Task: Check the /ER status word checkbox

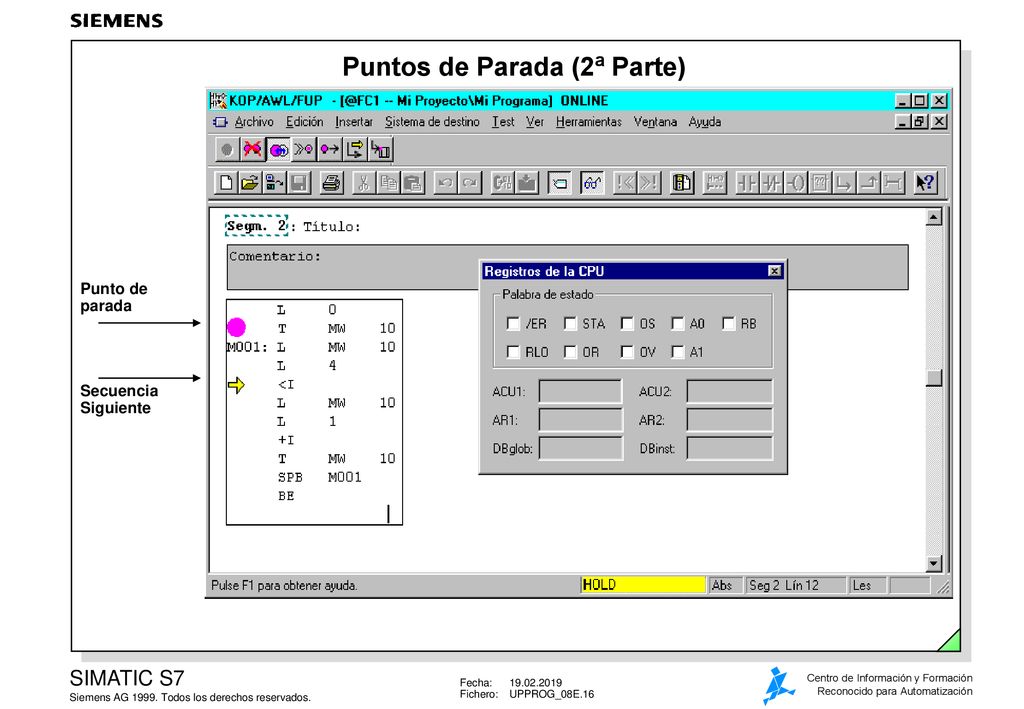Action: click(x=513, y=324)
